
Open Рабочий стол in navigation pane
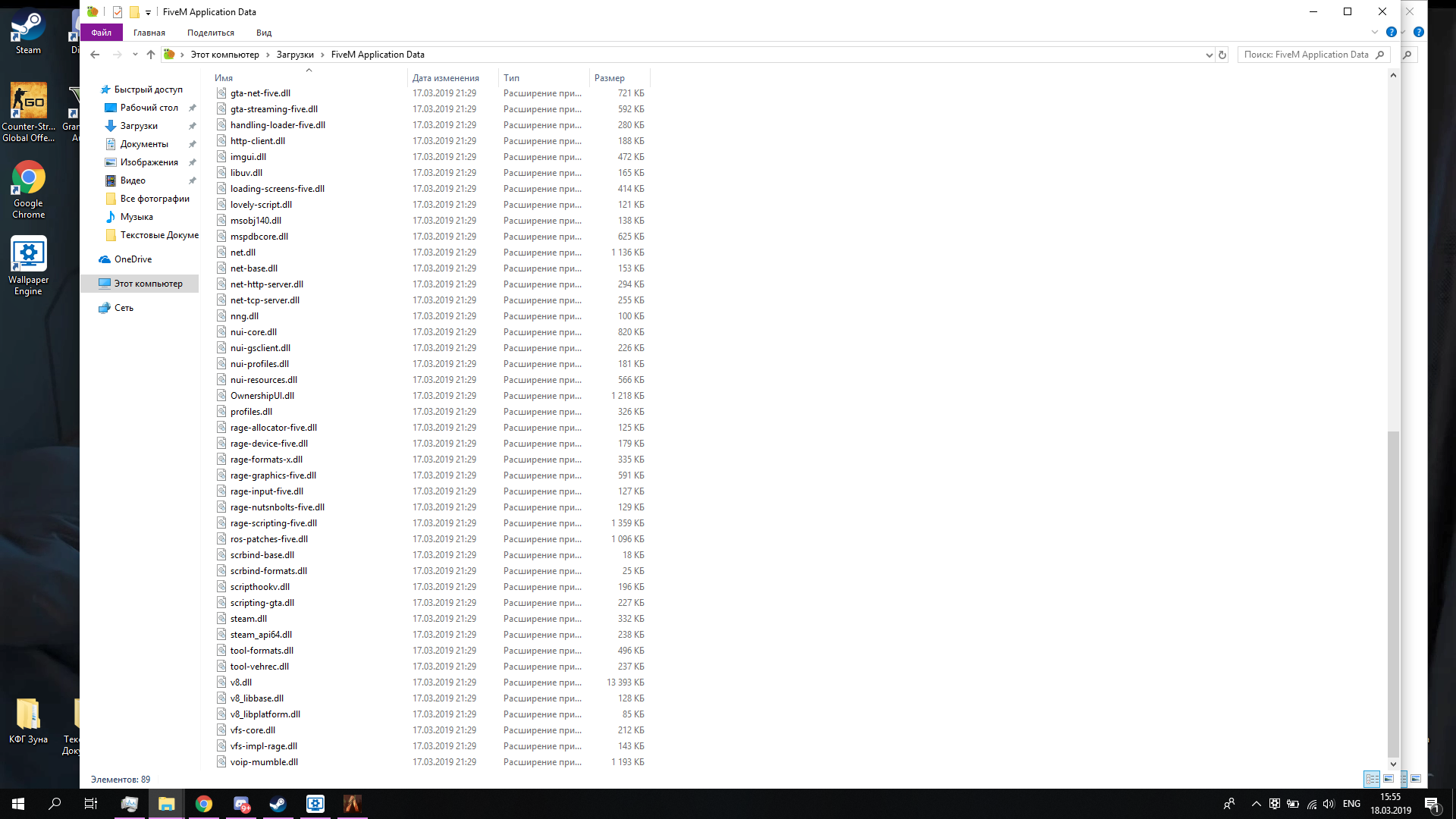point(149,108)
